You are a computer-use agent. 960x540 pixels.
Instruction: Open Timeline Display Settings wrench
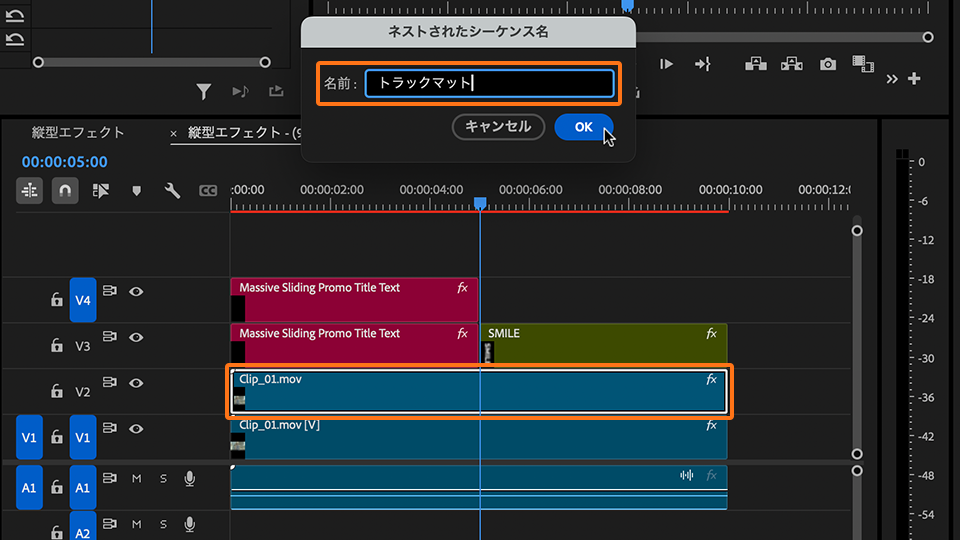(172, 190)
